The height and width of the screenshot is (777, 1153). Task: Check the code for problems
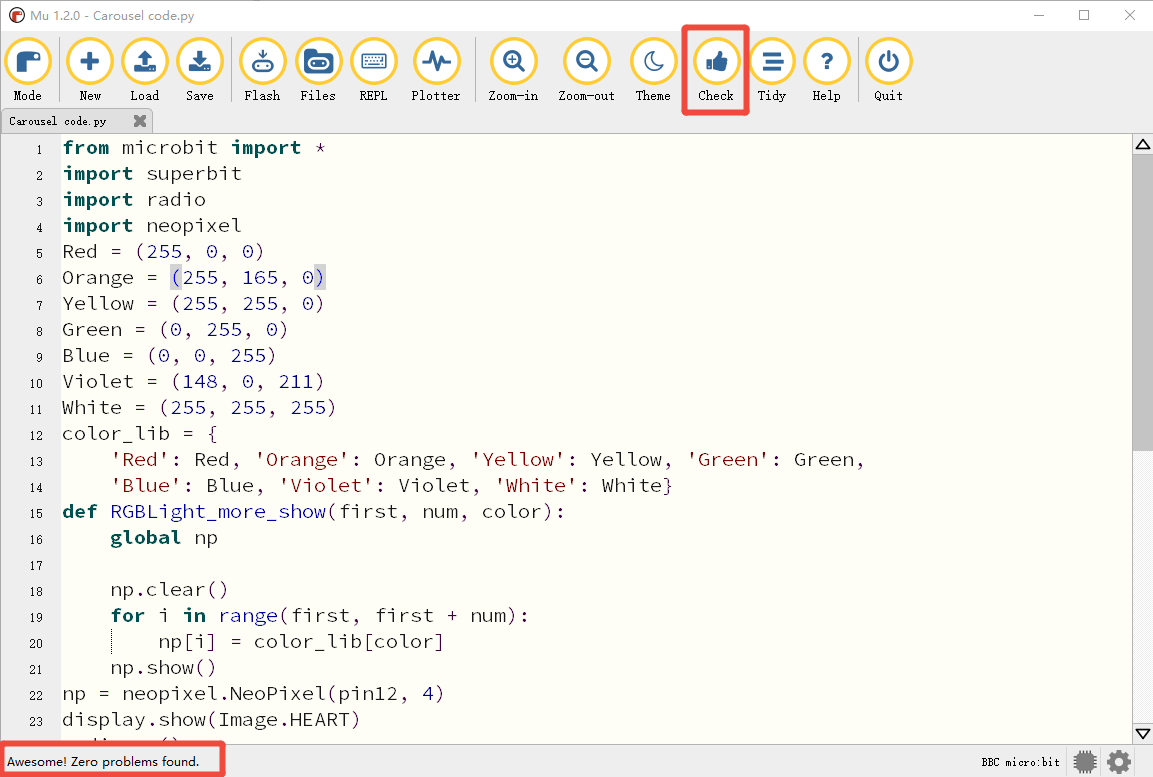715,71
